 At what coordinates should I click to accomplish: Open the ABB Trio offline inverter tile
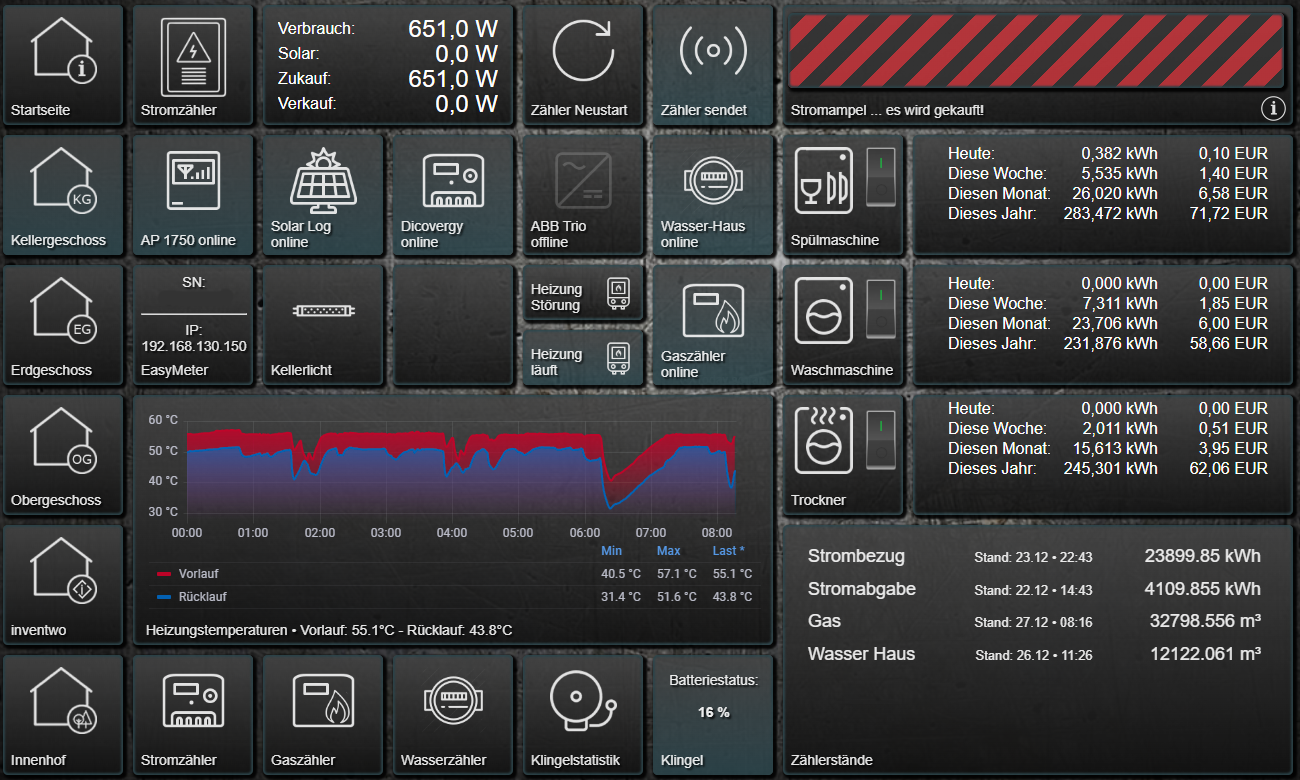click(x=583, y=195)
